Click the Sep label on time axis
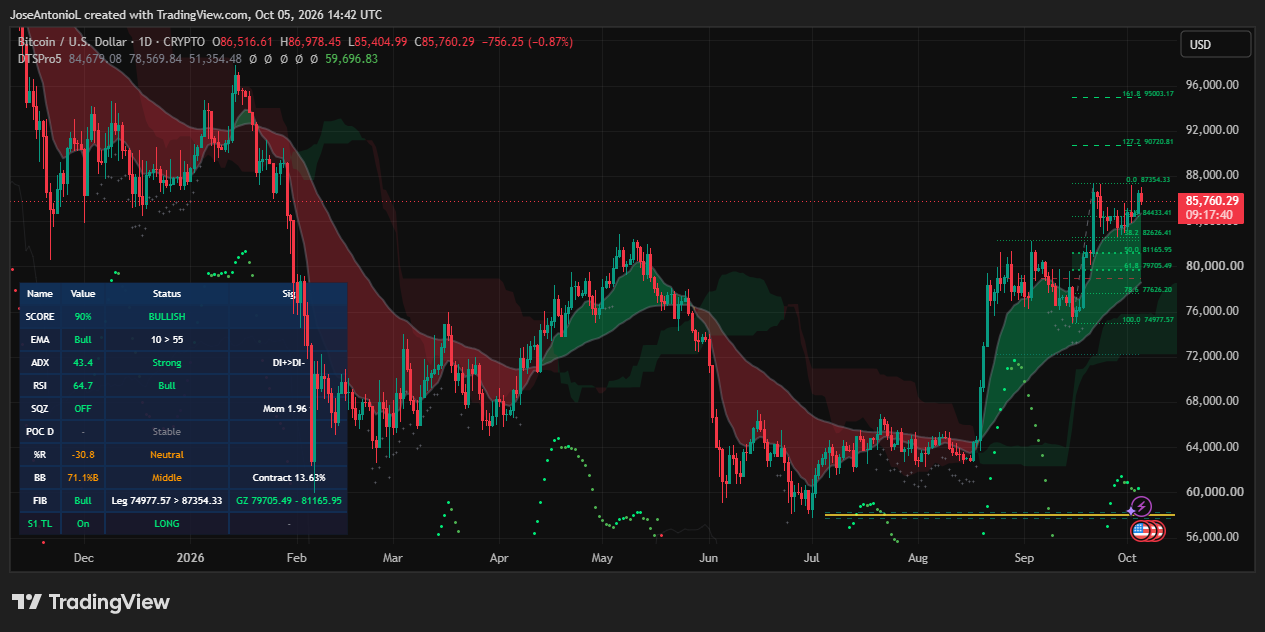Image resolution: width=1265 pixels, height=632 pixels. pyautogui.click(x=1024, y=558)
